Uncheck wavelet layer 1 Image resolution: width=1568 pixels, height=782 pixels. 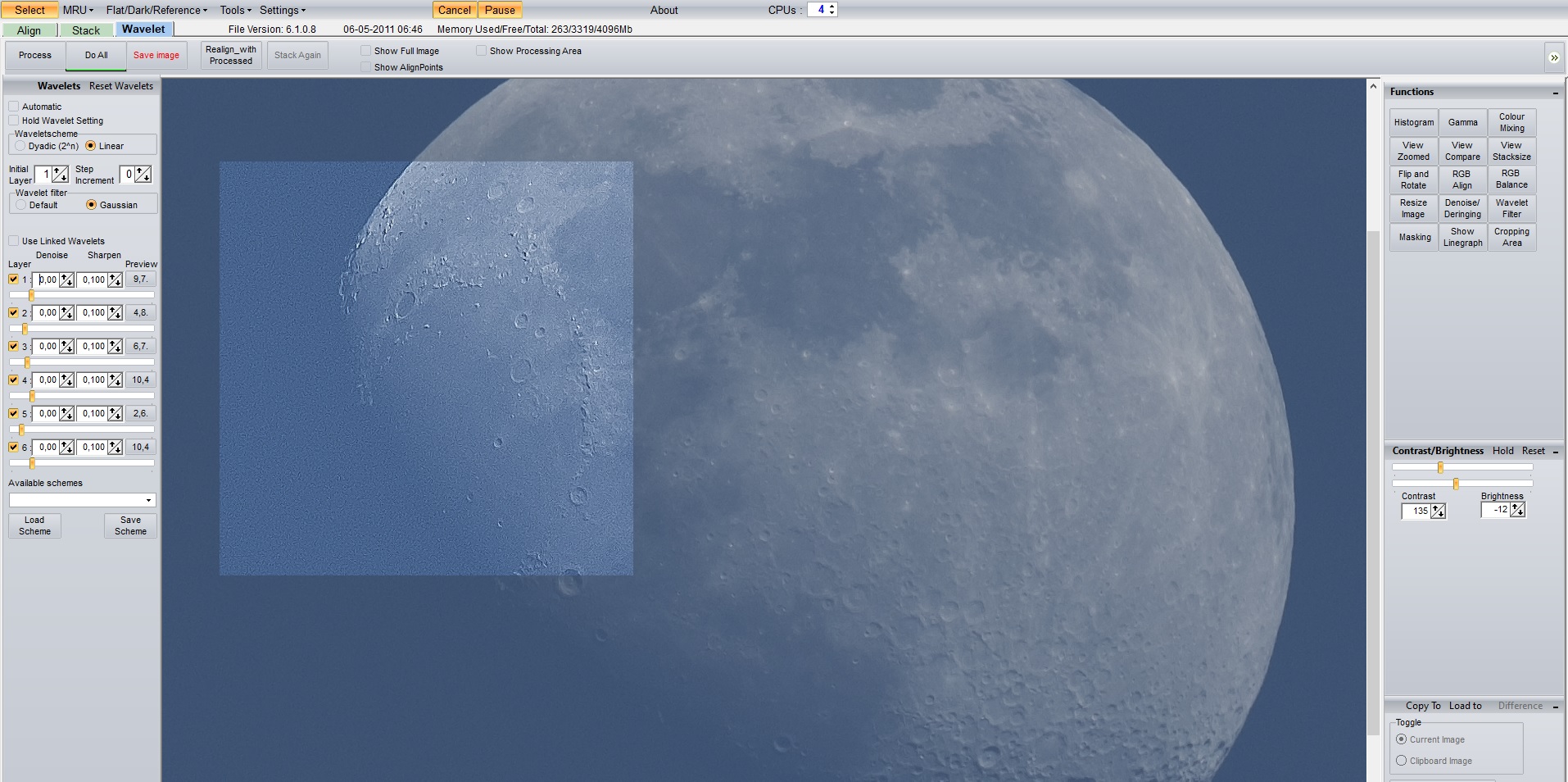coord(14,280)
